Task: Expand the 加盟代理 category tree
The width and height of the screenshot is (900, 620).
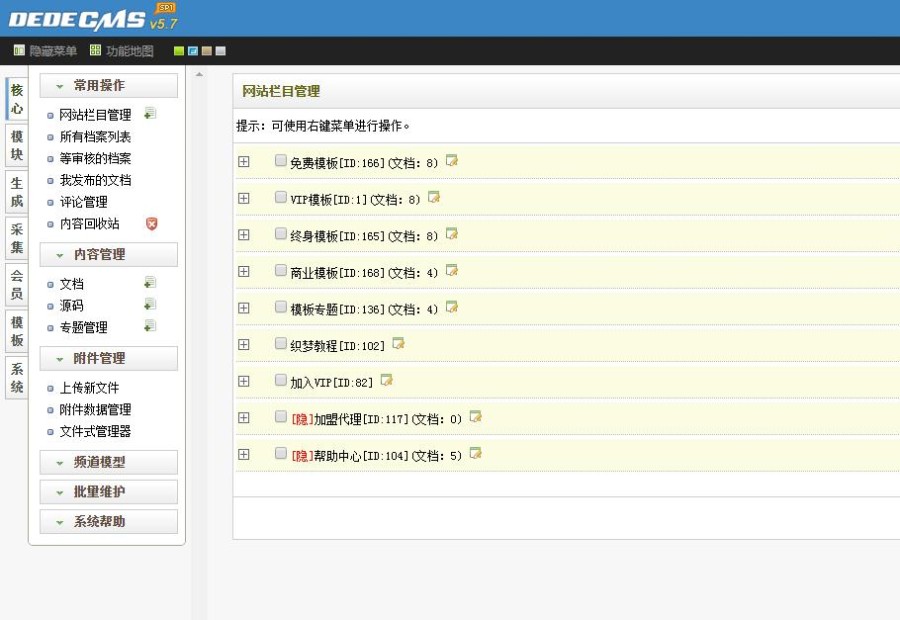Action: (244, 417)
